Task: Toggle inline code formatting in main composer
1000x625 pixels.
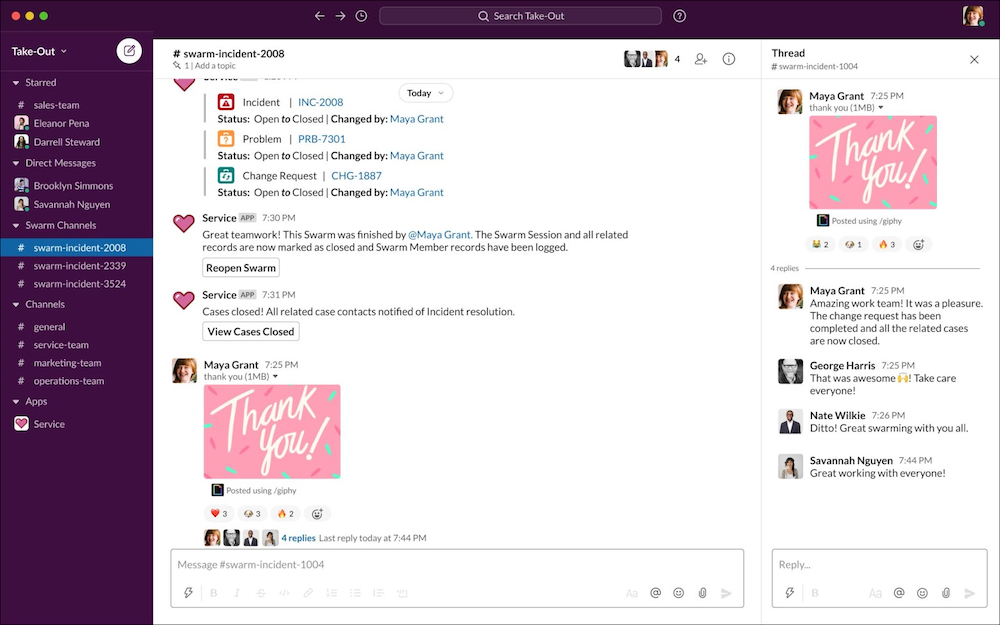Action: coord(284,592)
